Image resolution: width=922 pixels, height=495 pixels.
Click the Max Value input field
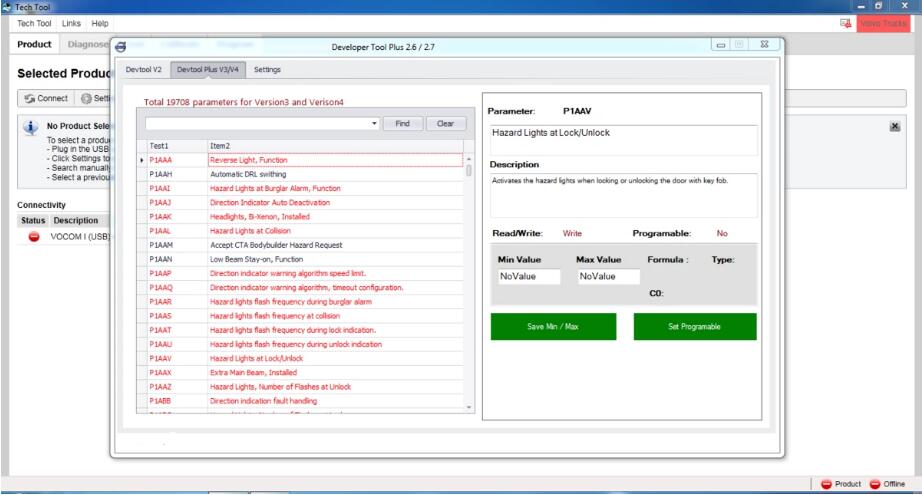[x=609, y=276]
